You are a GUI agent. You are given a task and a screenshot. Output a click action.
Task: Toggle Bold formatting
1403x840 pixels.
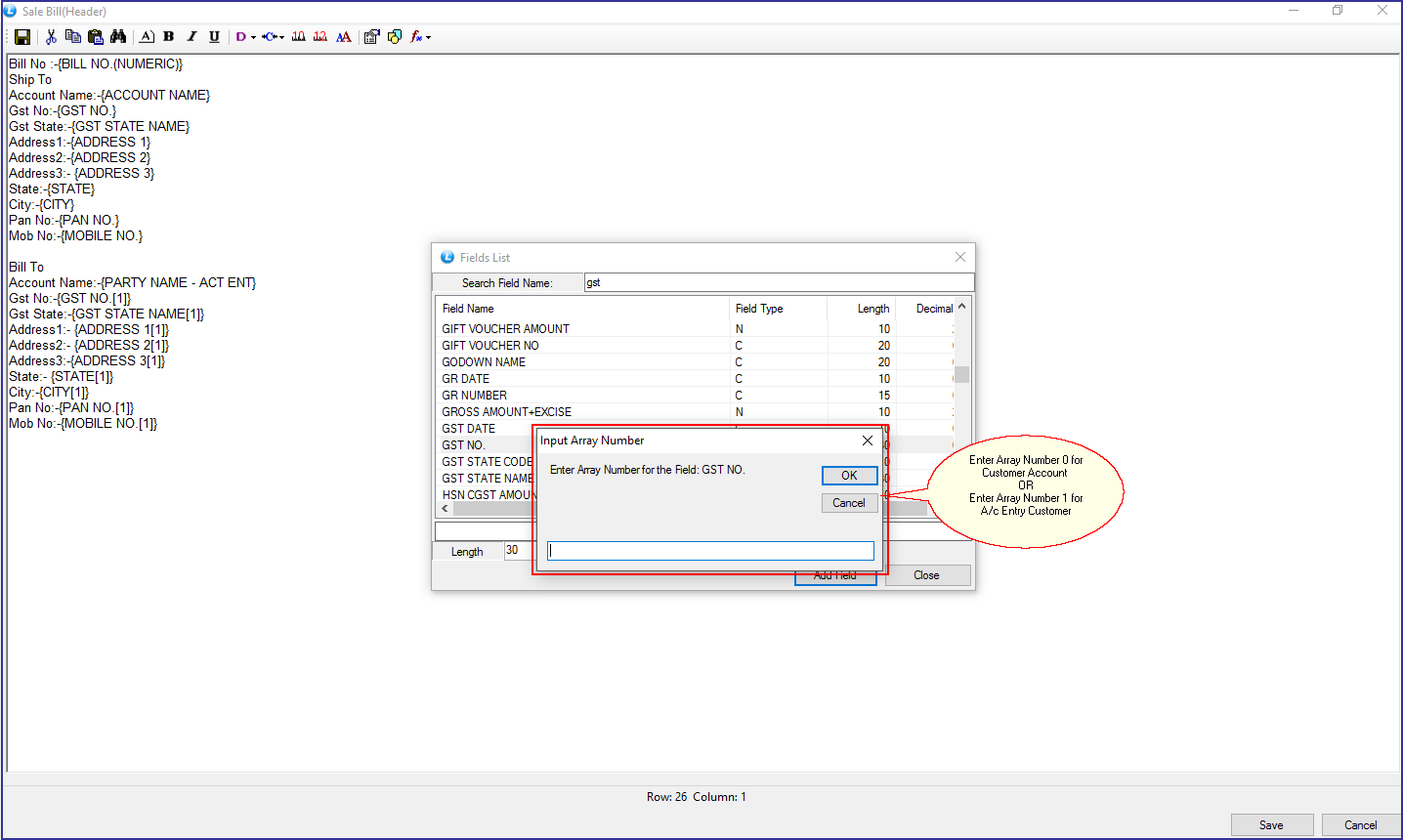coord(169,37)
